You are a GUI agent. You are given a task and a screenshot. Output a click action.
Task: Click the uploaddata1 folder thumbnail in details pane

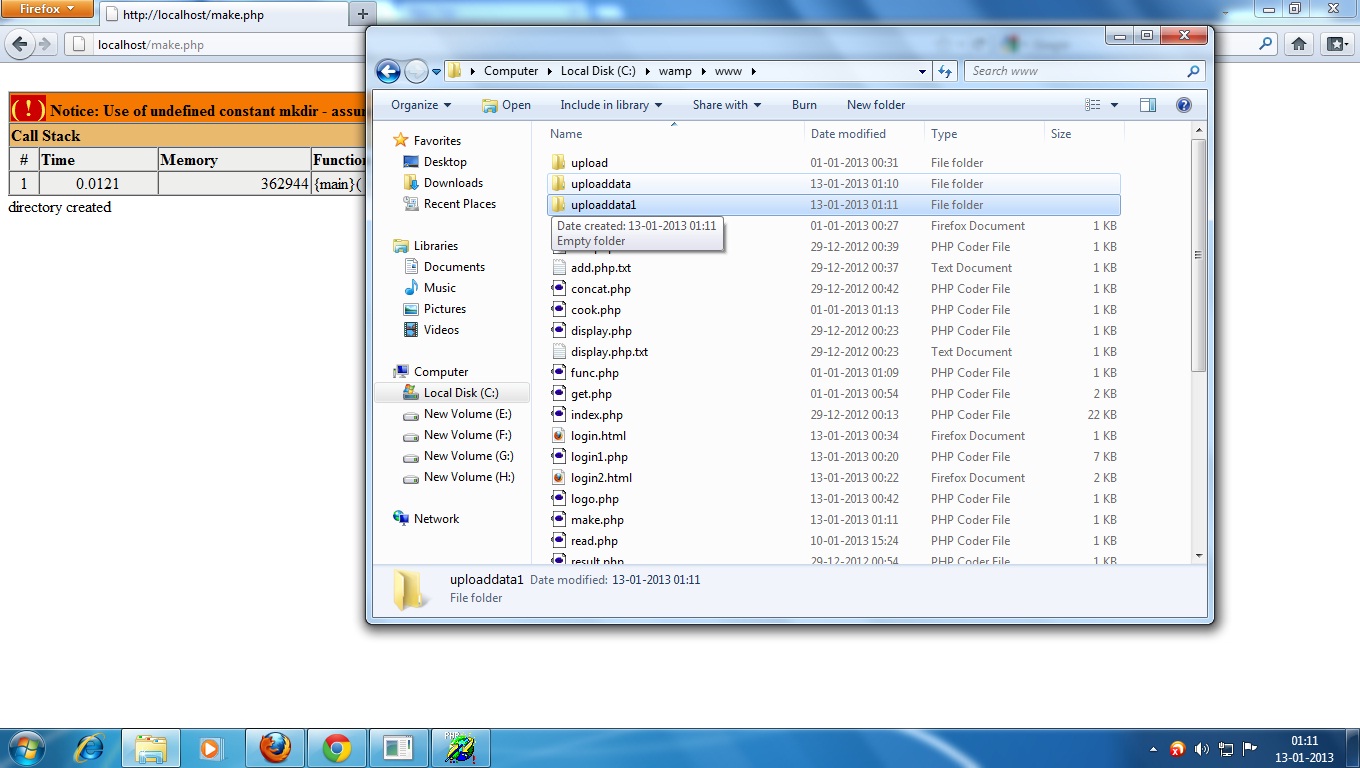point(408,590)
